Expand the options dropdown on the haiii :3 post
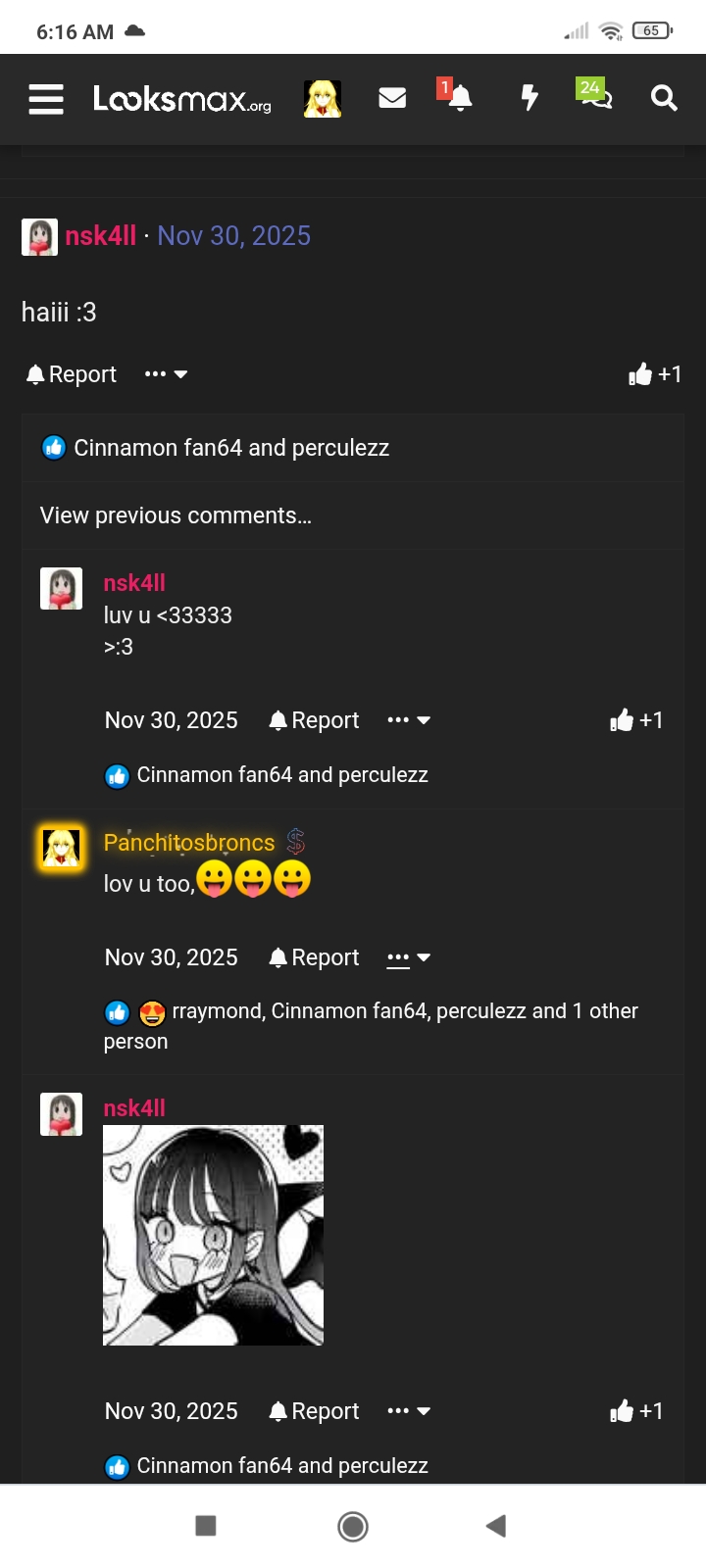This screenshot has height=1568, width=706. click(x=165, y=373)
